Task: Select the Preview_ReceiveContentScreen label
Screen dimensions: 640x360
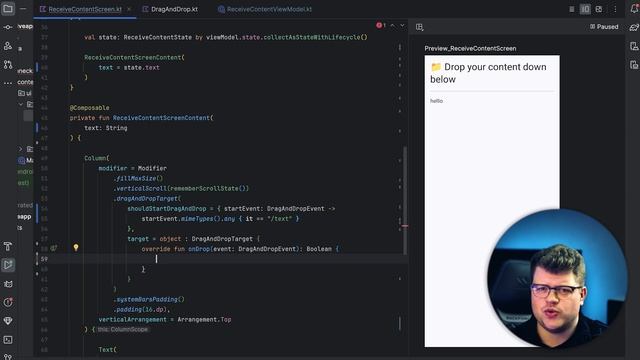Action: pos(470,48)
